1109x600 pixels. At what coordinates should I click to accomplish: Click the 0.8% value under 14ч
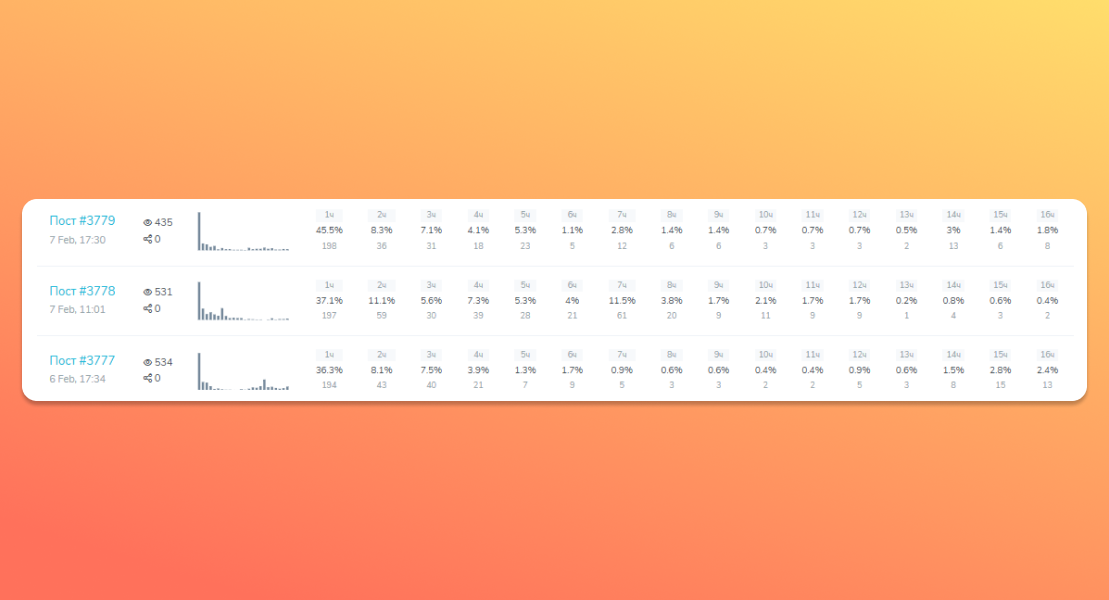953,301
